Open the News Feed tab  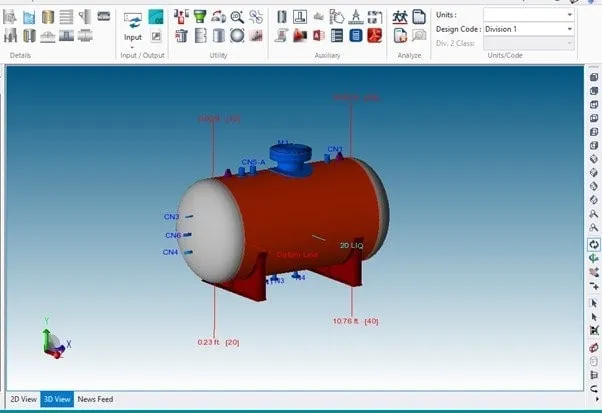tap(95, 399)
